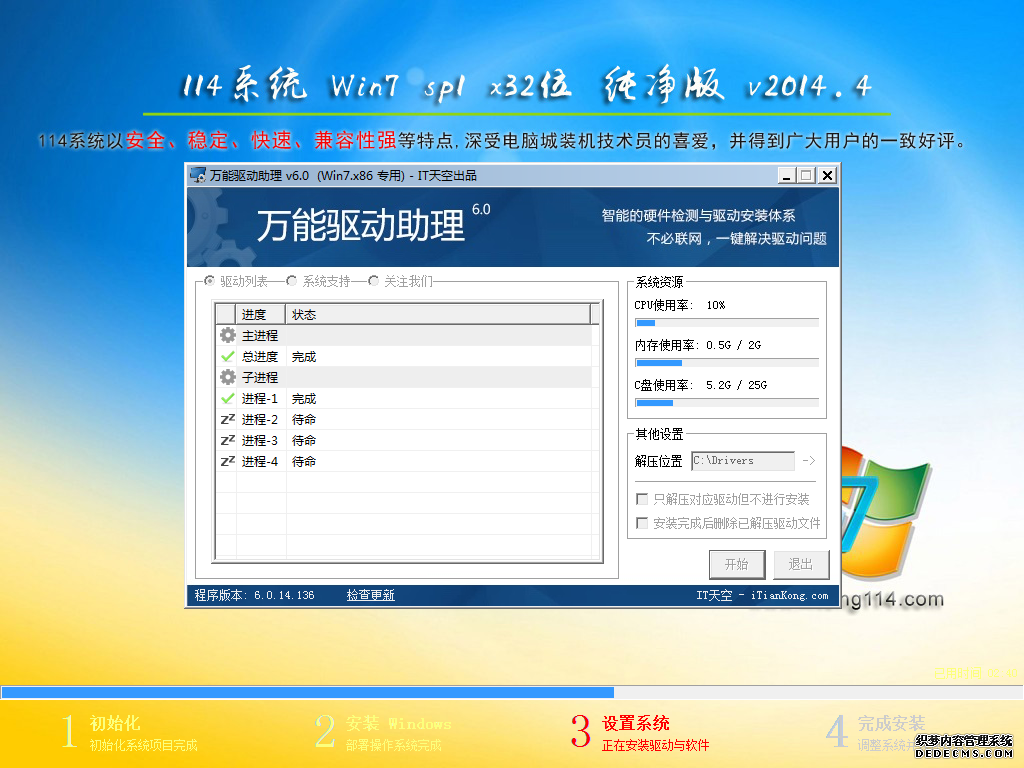Click the 退出 button
Viewport: 1024px width, 768px height.
[801, 564]
